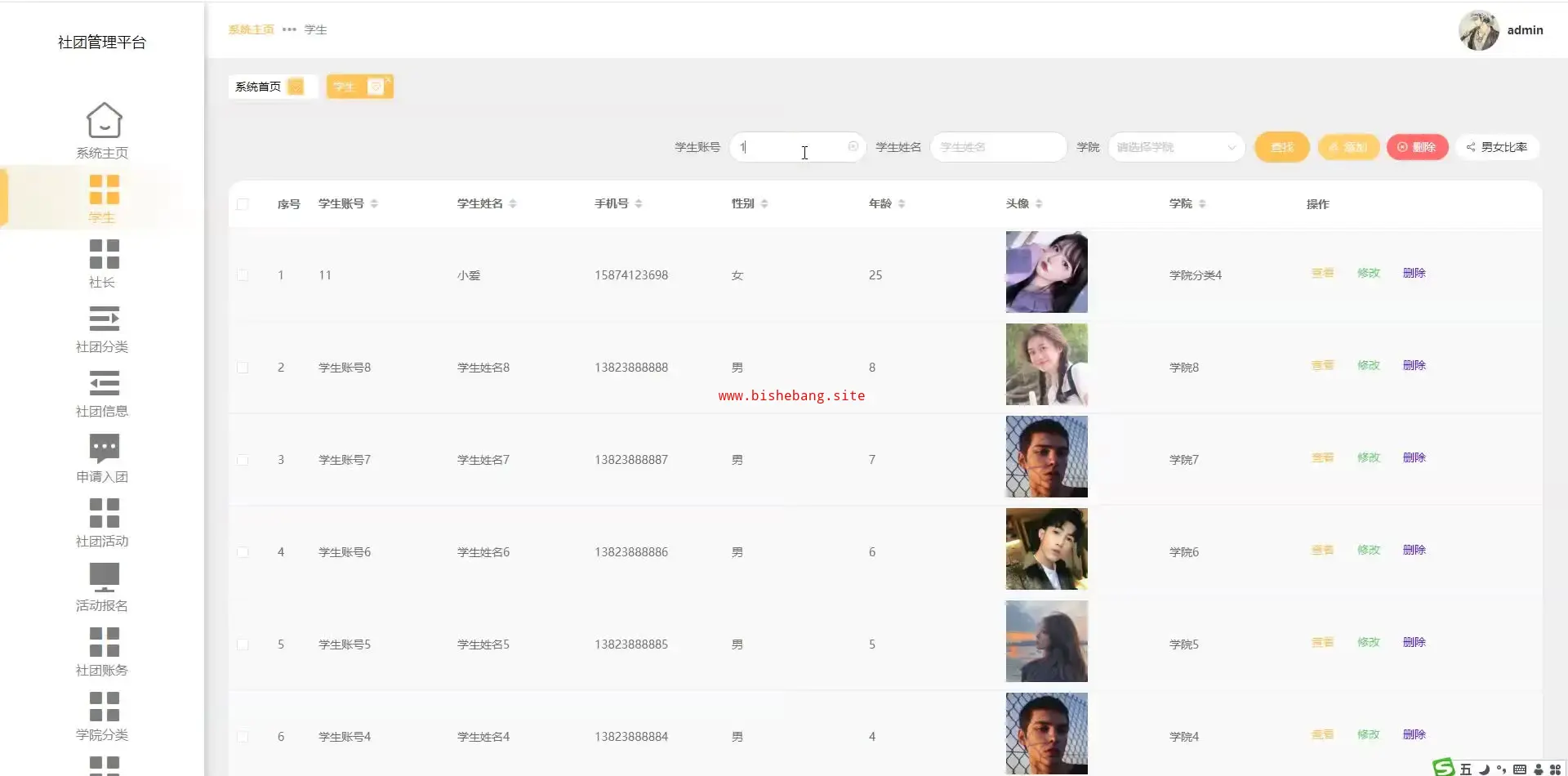Expand the 学院 selection dropdown

tap(1176, 147)
